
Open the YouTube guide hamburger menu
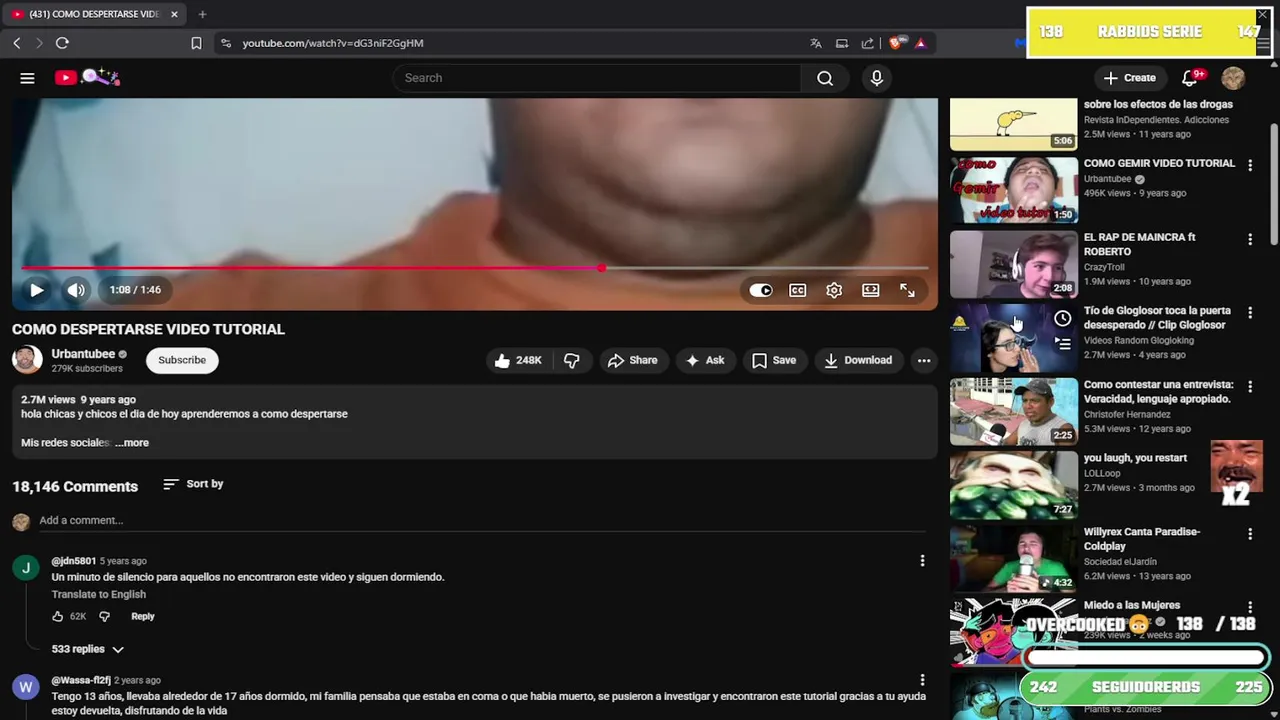coord(27,78)
